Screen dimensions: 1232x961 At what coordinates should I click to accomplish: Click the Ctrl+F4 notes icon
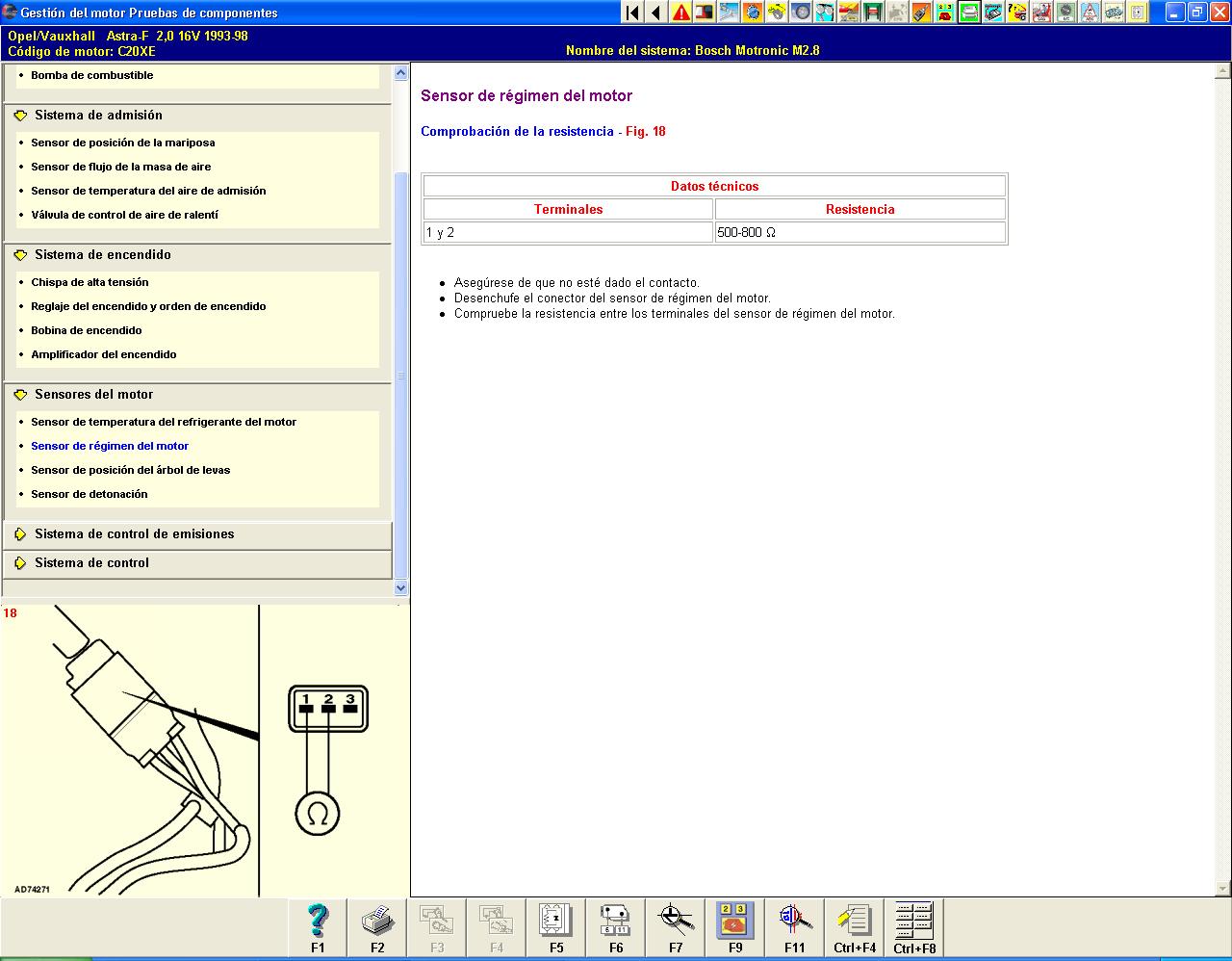(x=854, y=926)
